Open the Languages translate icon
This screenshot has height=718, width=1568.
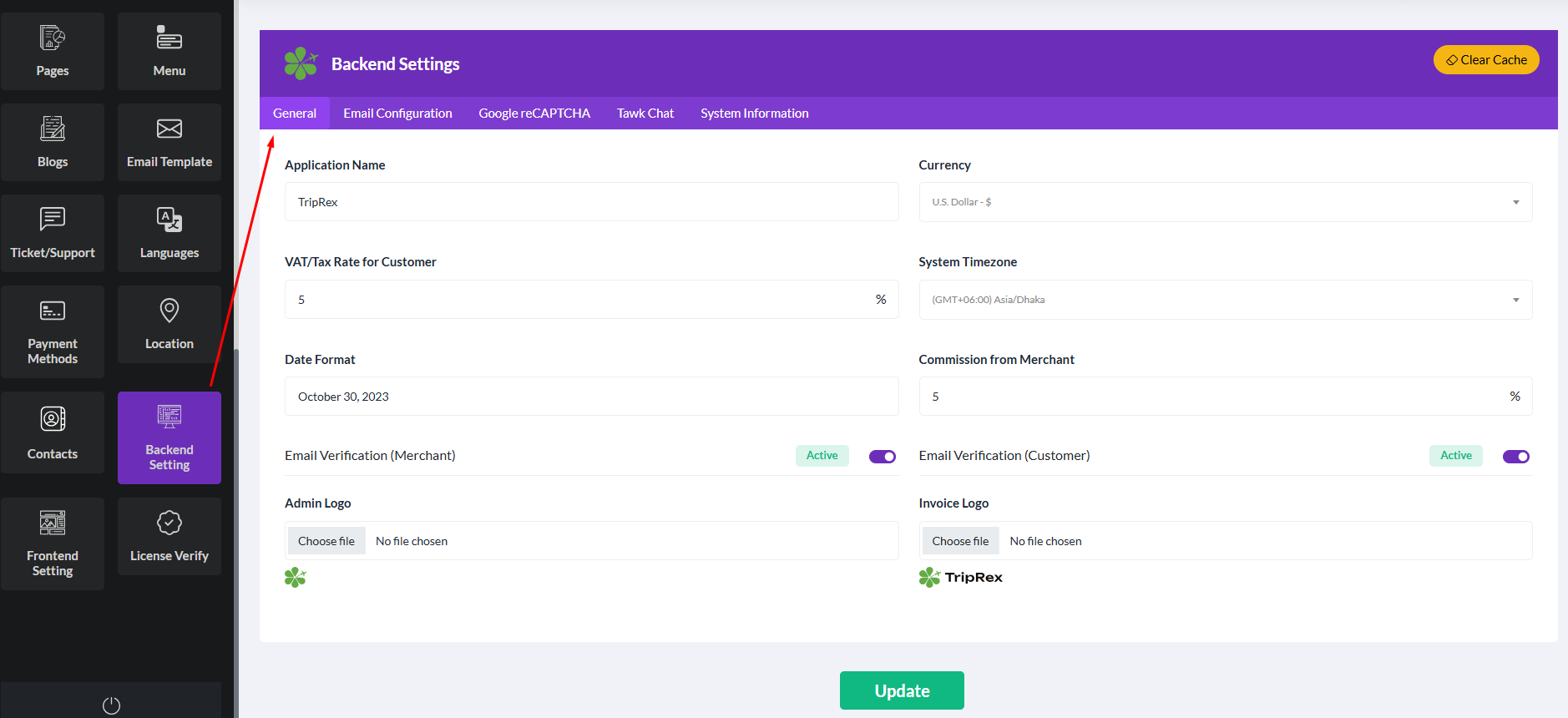pyautogui.click(x=169, y=220)
